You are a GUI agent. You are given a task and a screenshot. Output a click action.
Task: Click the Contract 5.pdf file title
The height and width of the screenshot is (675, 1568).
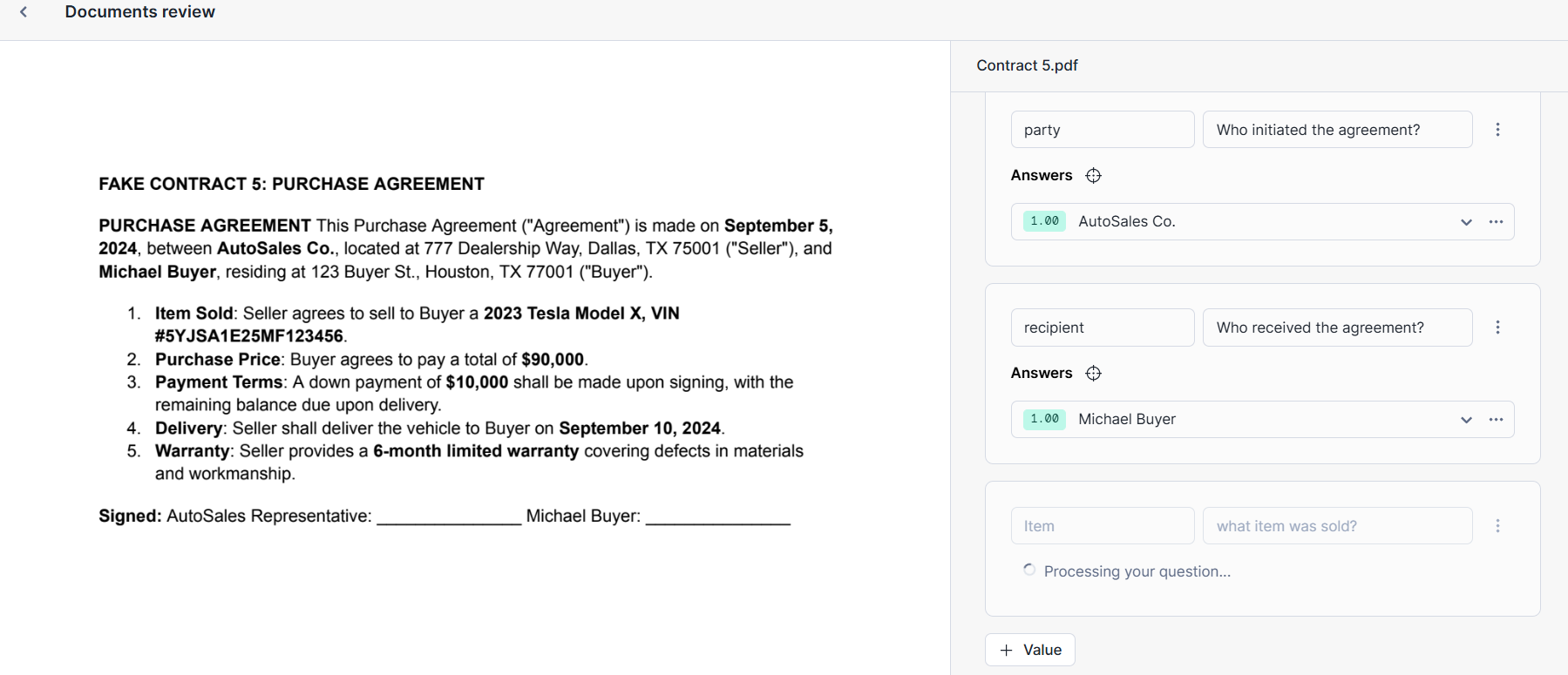click(x=1027, y=65)
